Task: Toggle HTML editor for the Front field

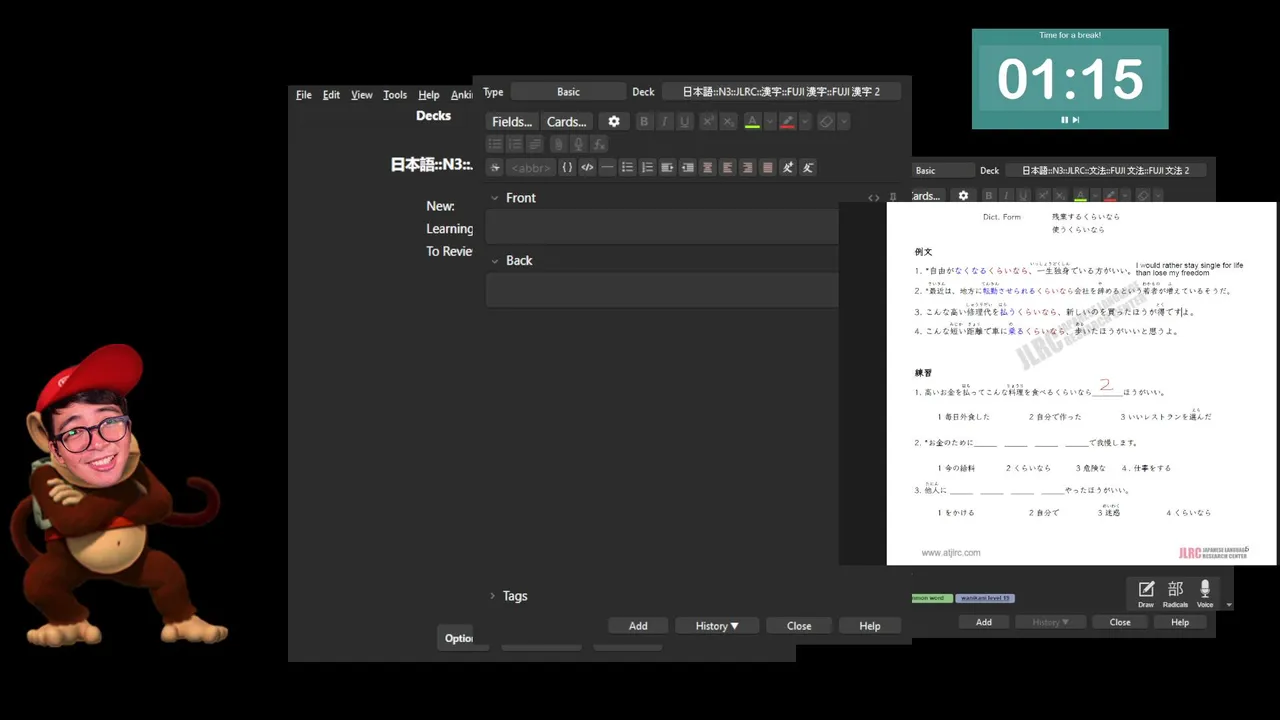Action: click(x=874, y=198)
